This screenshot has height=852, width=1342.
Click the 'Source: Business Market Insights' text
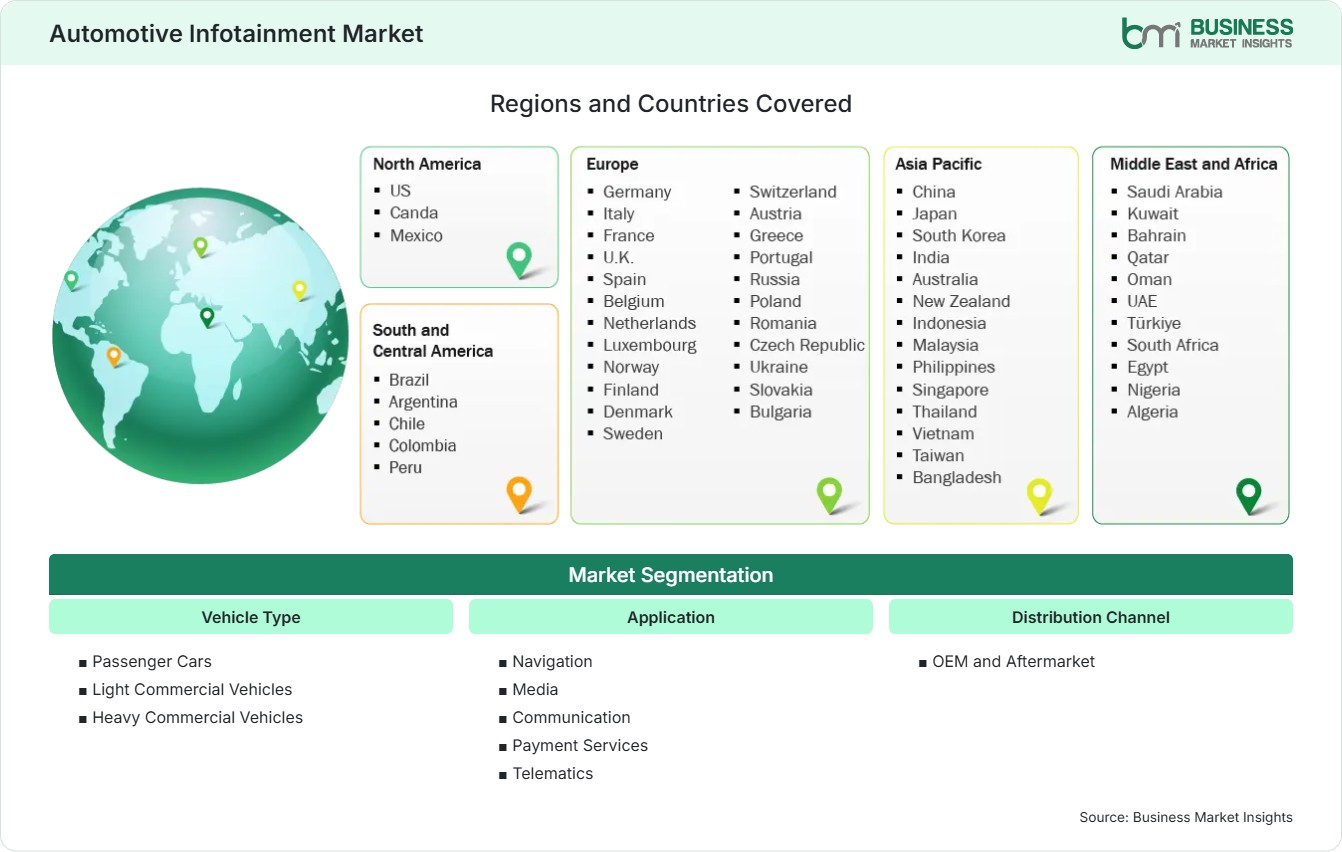point(1186,818)
